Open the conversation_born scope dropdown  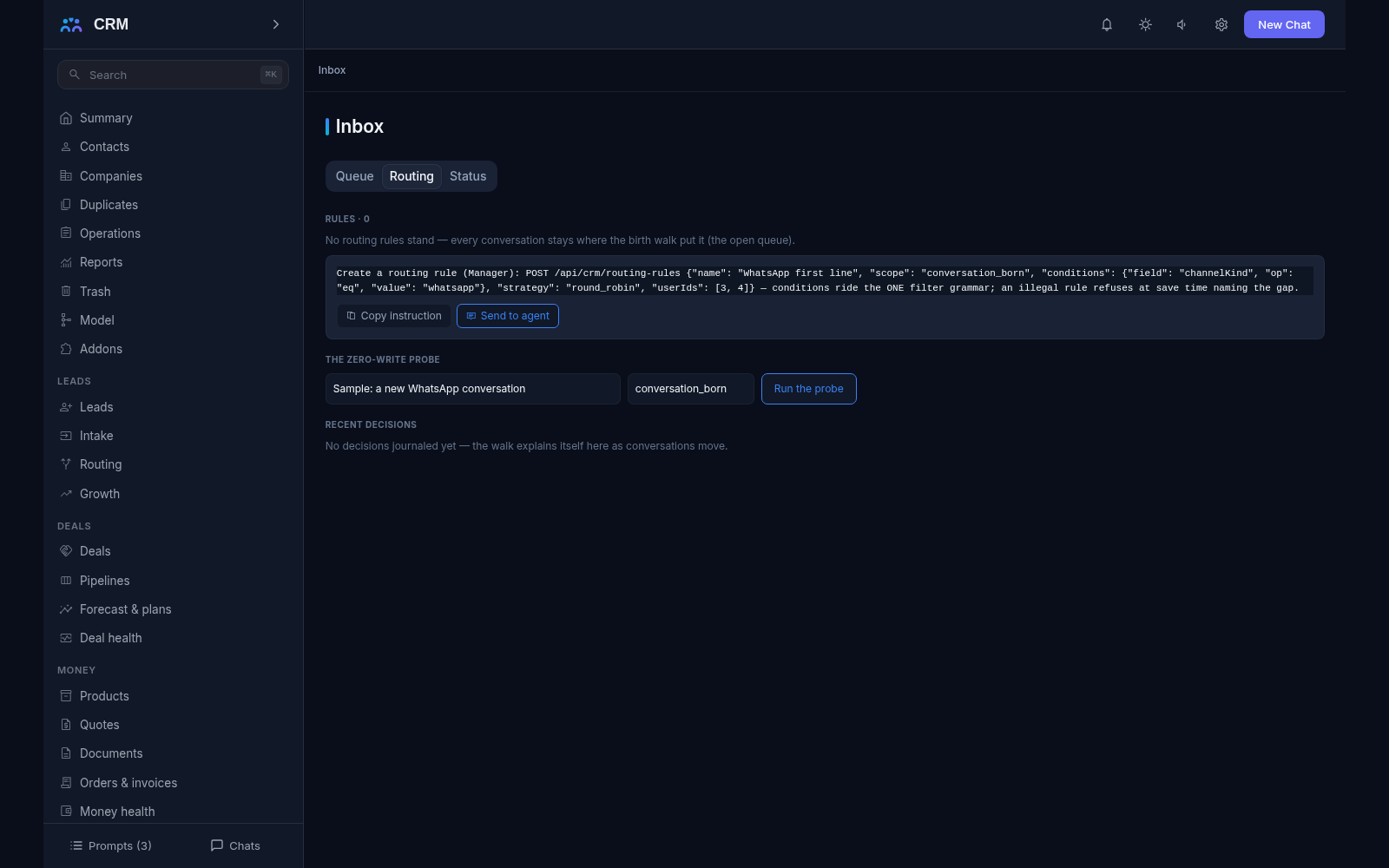pos(691,389)
